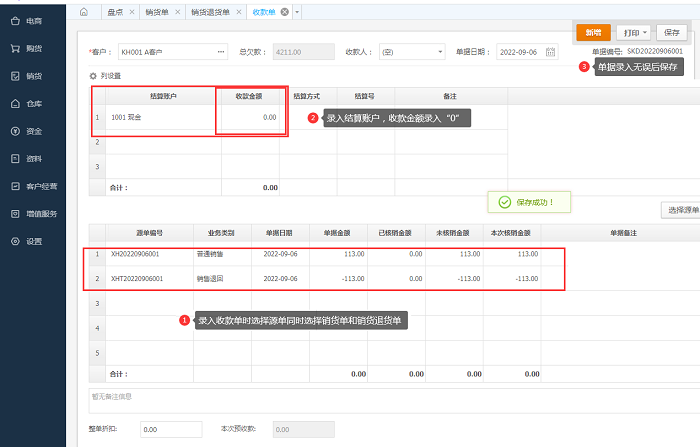Image resolution: width=700 pixels, height=447 pixels.
Task: Open the 打印 dropdown button
Action: click(632, 32)
